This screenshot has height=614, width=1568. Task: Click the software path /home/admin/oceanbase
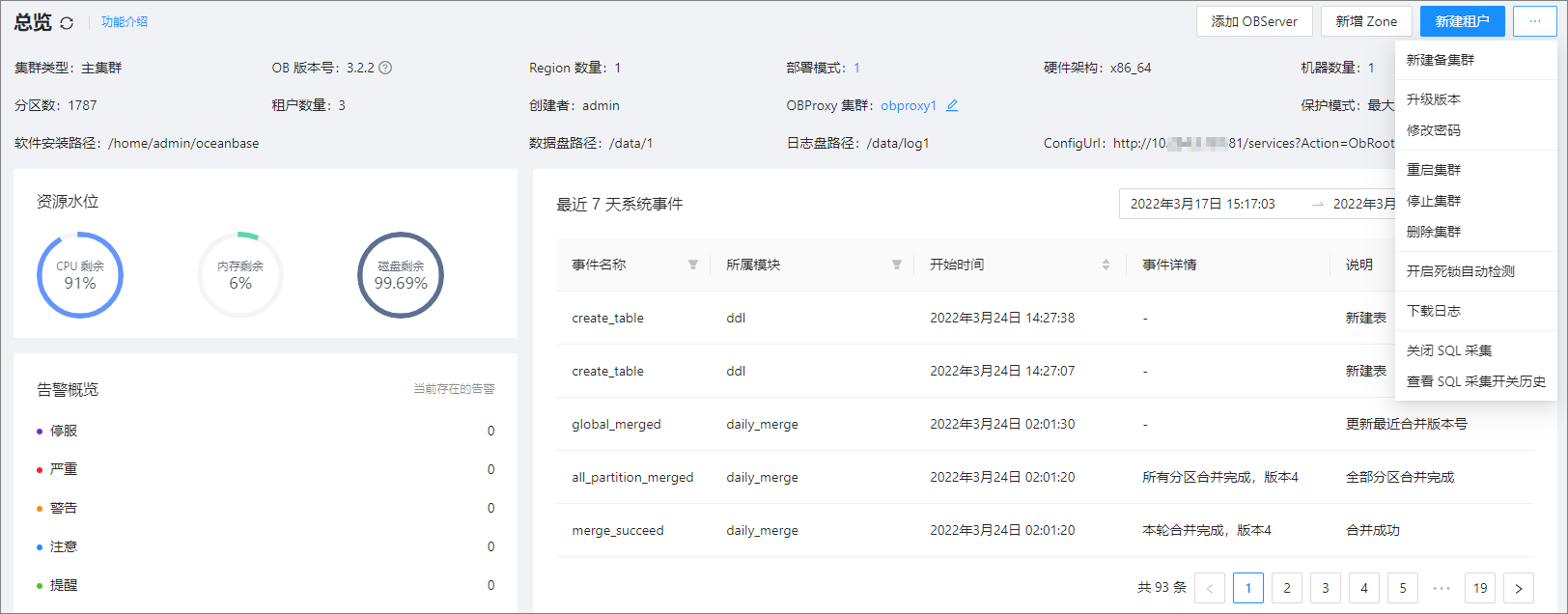click(x=183, y=143)
